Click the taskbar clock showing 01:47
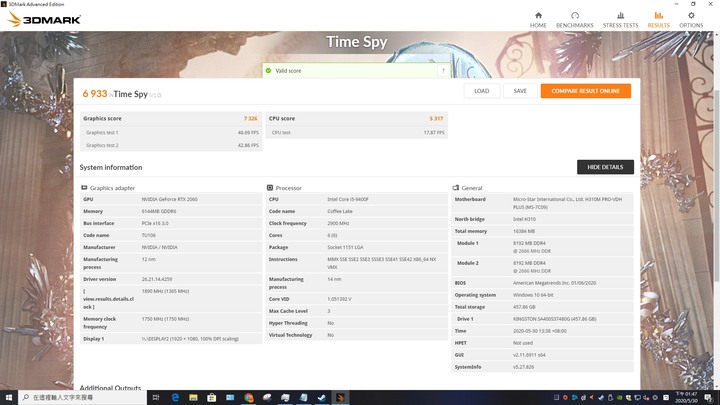This screenshot has width=720, height=405. (x=686, y=398)
